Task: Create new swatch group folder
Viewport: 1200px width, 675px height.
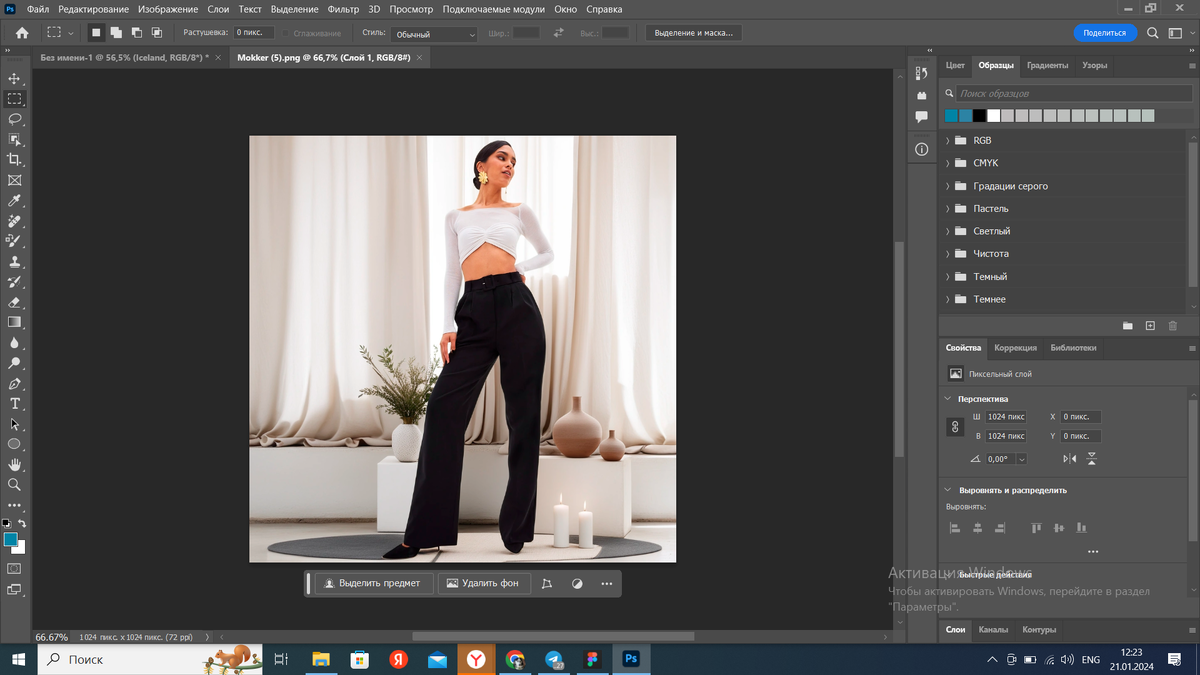Action: 1127,326
